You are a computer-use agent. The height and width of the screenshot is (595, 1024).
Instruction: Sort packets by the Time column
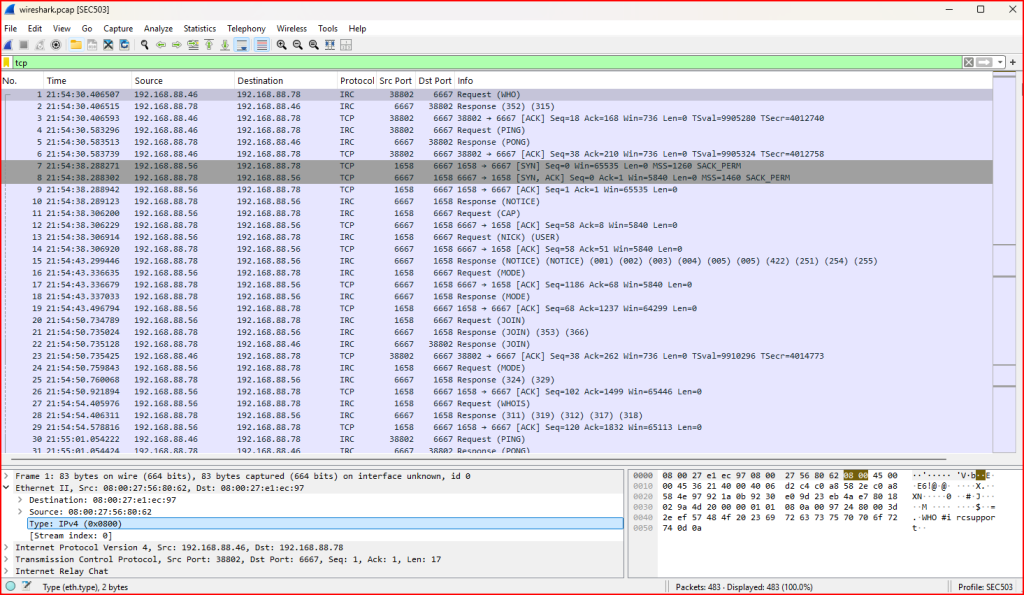tap(87, 81)
